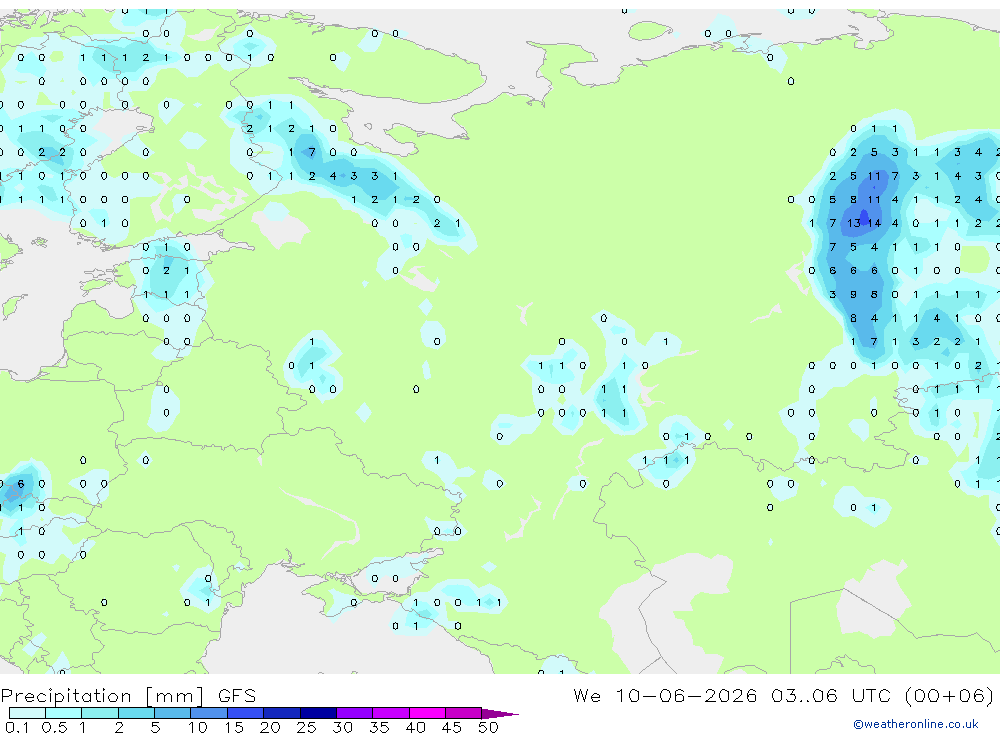Click the 35–40 mm violet legend swatch
Image resolution: width=1000 pixels, height=733 pixels.
[390, 713]
